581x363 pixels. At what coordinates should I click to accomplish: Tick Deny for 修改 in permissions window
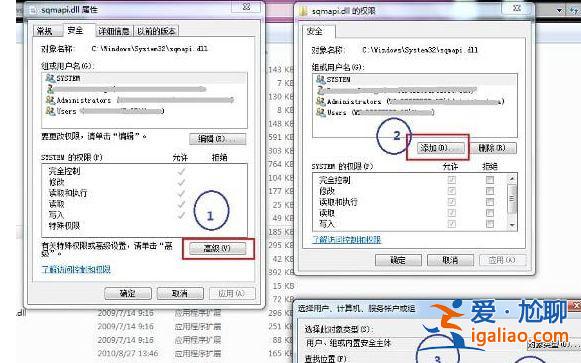click(x=490, y=191)
